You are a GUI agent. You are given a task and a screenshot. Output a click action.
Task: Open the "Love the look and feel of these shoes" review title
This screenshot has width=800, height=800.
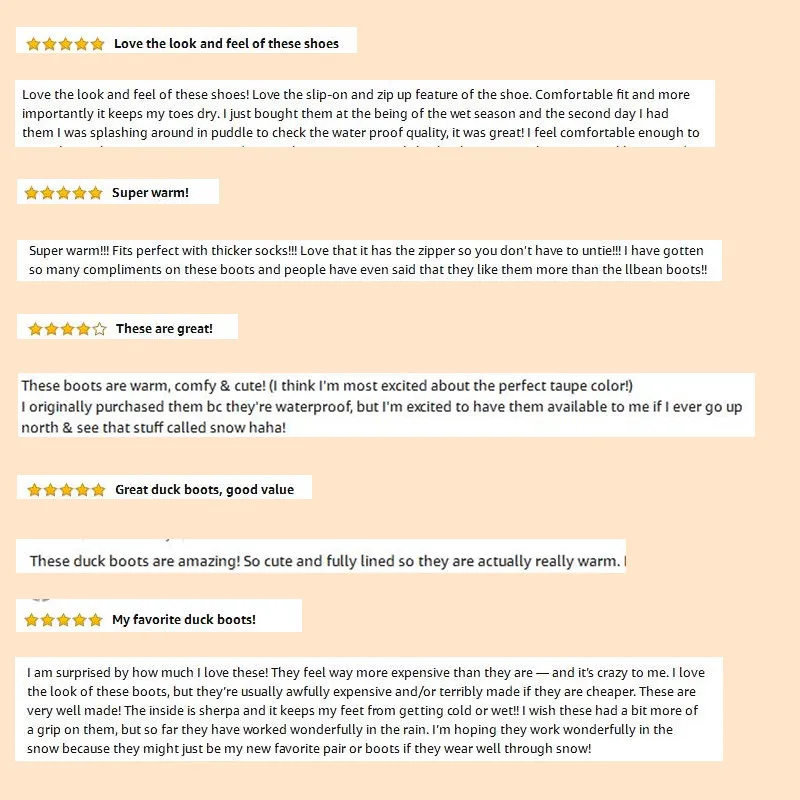pos(226,44)
